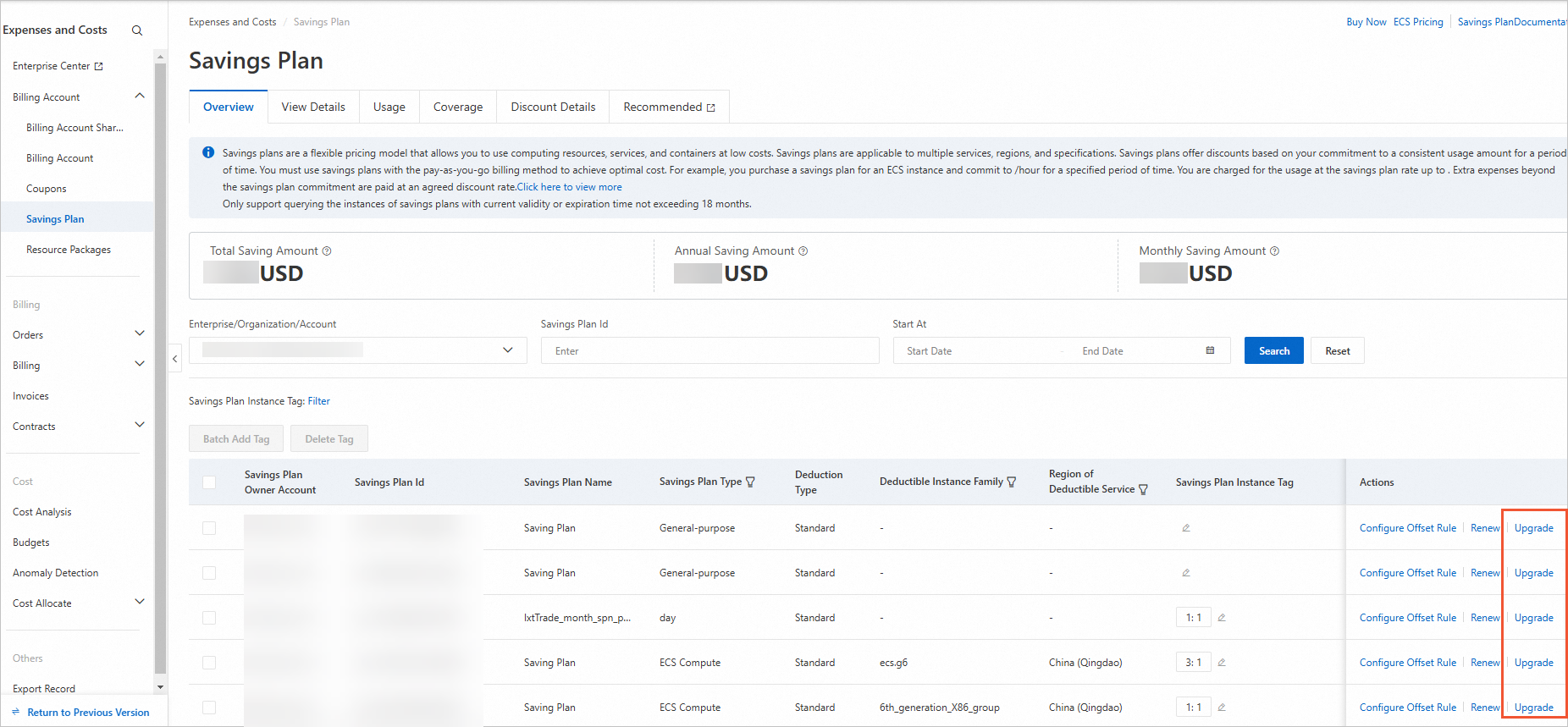This screenshot has width=1568, height=727.
Task: Switch to the View Details tab
Action: coord(313,107)
